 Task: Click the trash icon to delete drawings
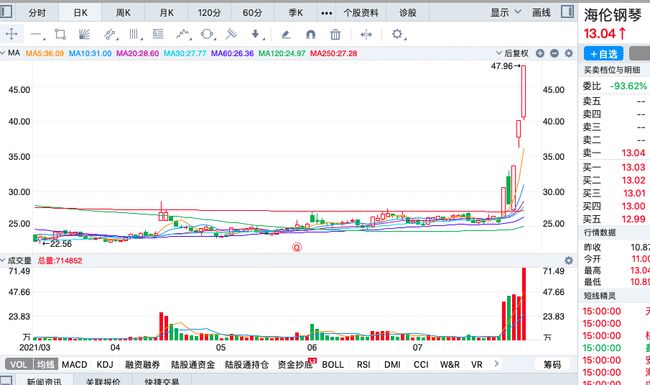point(335,34)
